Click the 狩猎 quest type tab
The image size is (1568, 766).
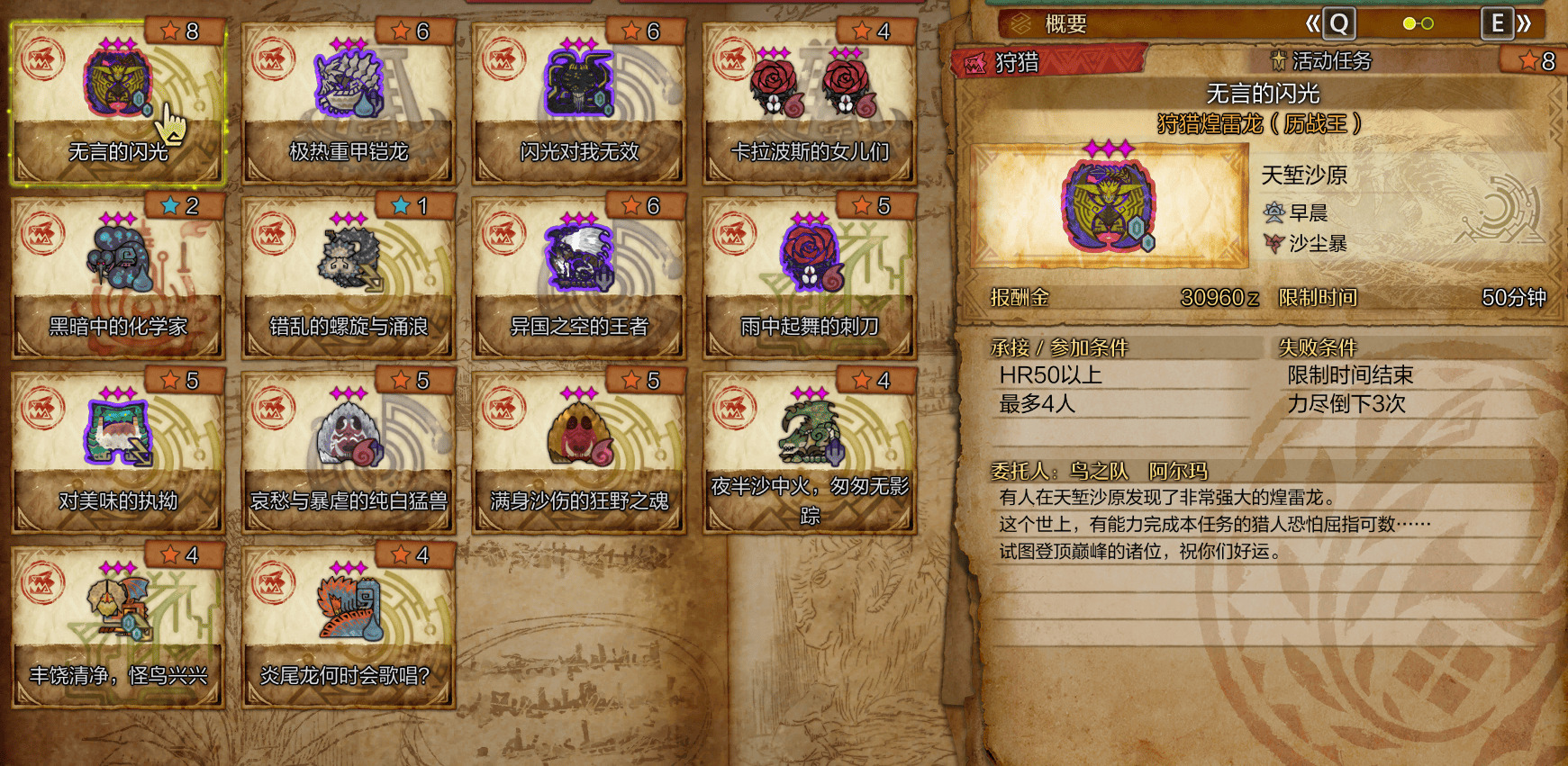(1016, 62)
